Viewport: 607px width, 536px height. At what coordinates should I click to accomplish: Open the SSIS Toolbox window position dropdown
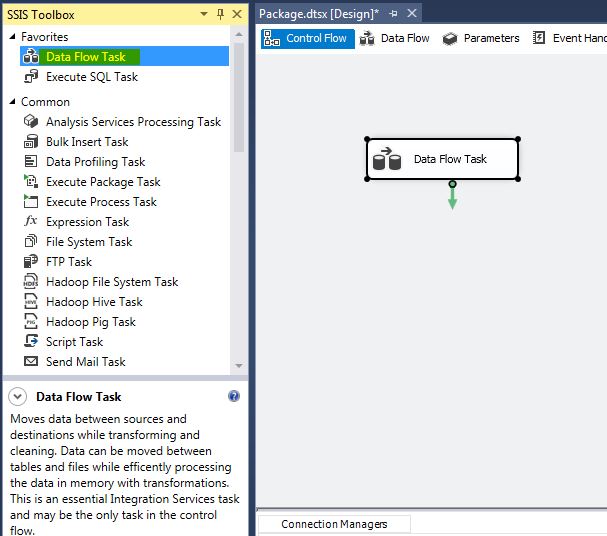[204, 14]
